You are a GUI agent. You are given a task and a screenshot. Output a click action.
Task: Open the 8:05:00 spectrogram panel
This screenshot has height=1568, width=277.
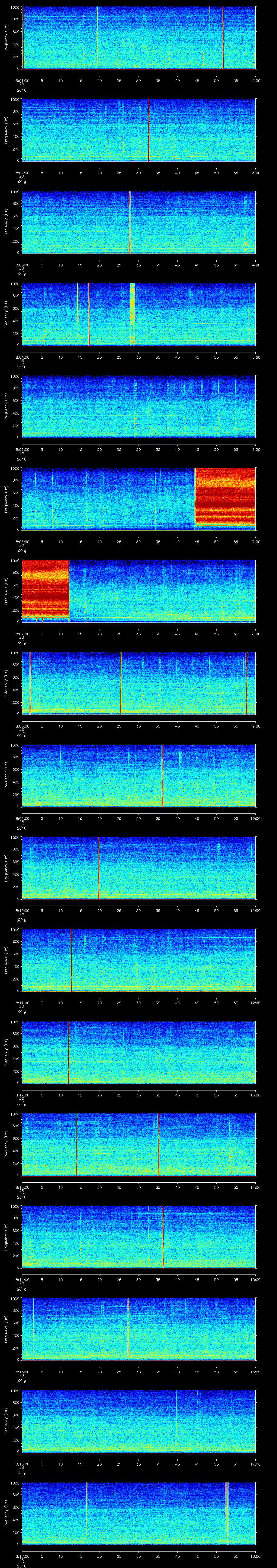tap(139, 407)
